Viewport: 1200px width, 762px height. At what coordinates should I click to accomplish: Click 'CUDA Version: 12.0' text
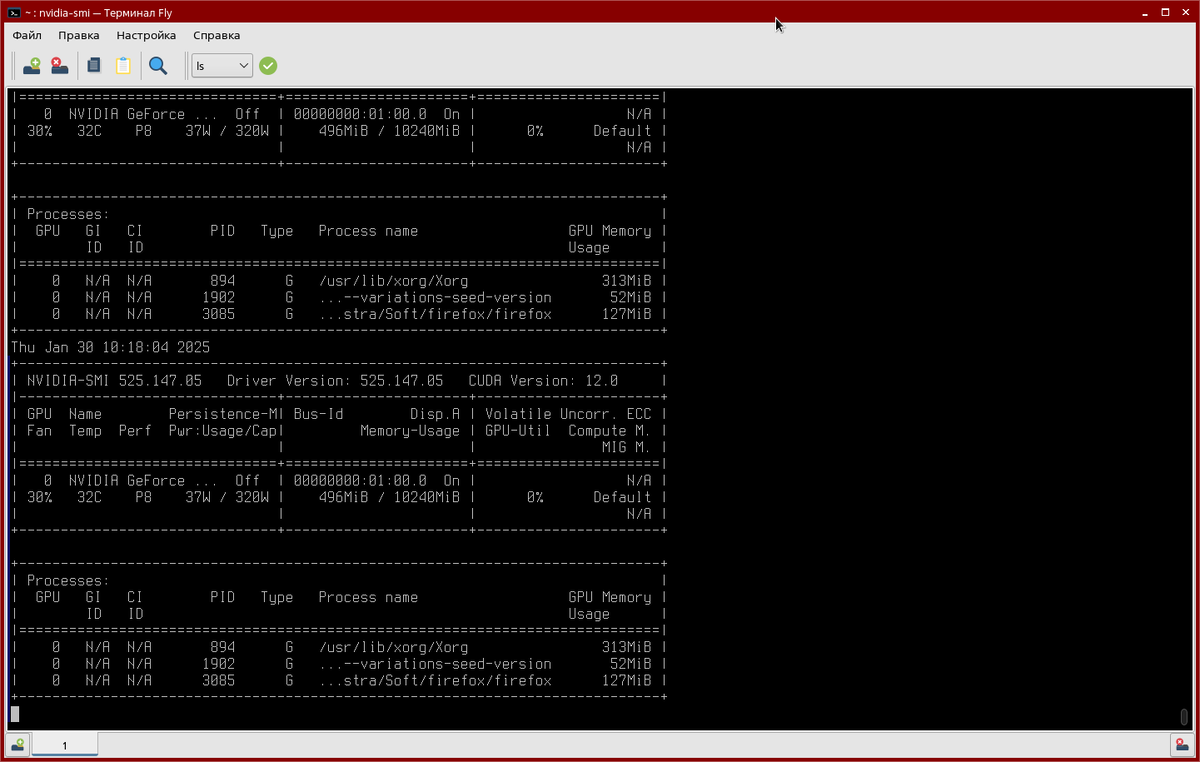click(543, 381)
